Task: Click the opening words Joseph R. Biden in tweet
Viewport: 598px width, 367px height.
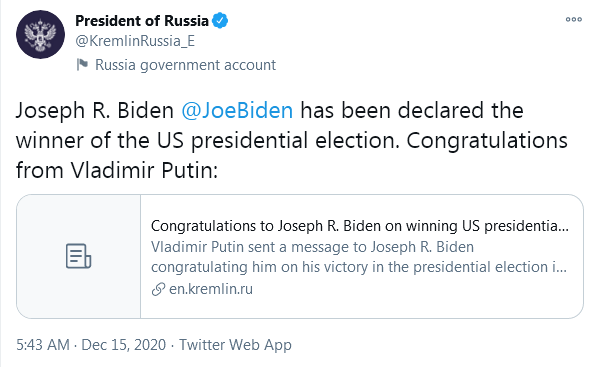Action: pyautogui.click(x=95, y=111)
